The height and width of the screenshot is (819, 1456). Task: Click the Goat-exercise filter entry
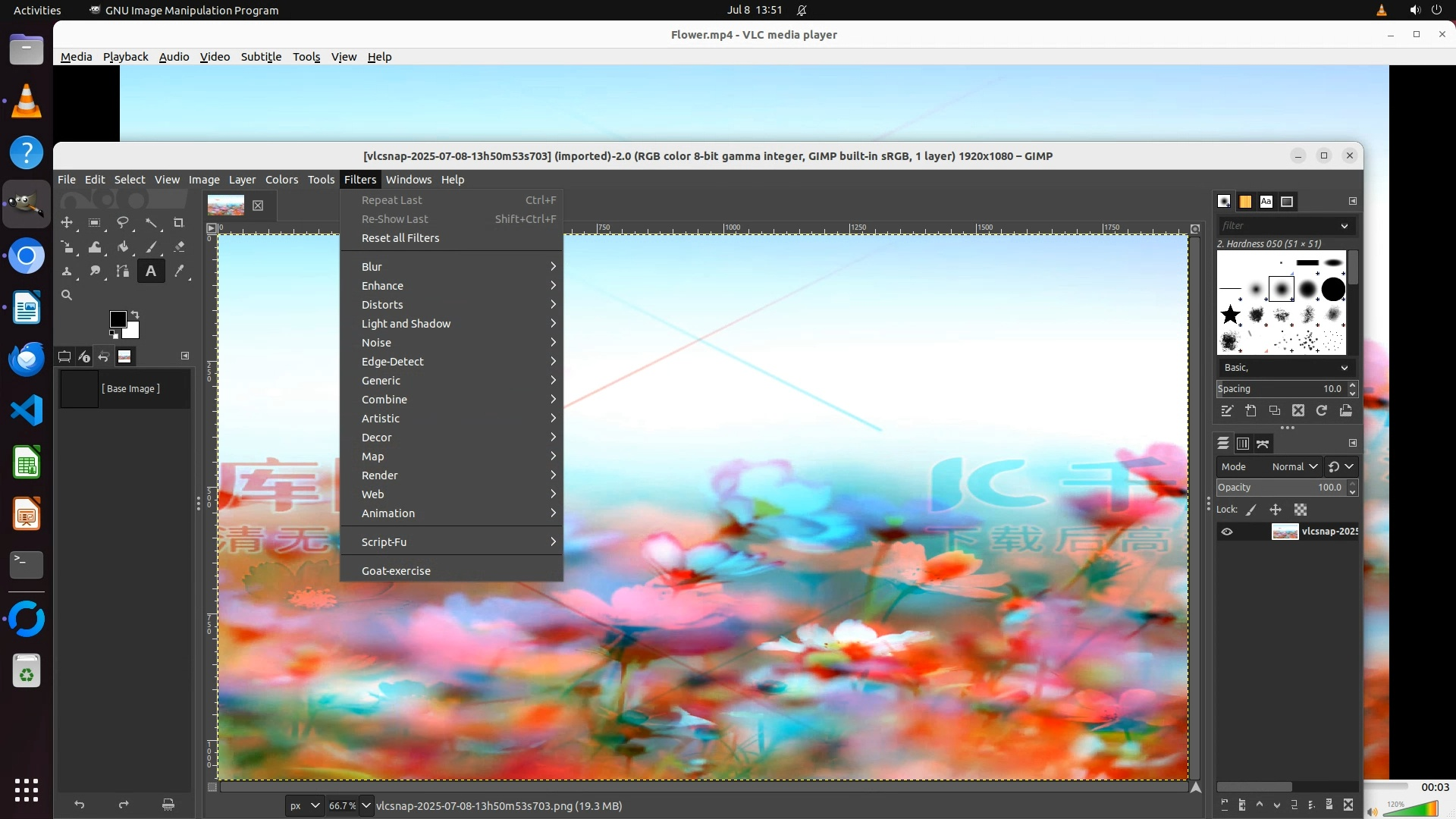point(396,571)
